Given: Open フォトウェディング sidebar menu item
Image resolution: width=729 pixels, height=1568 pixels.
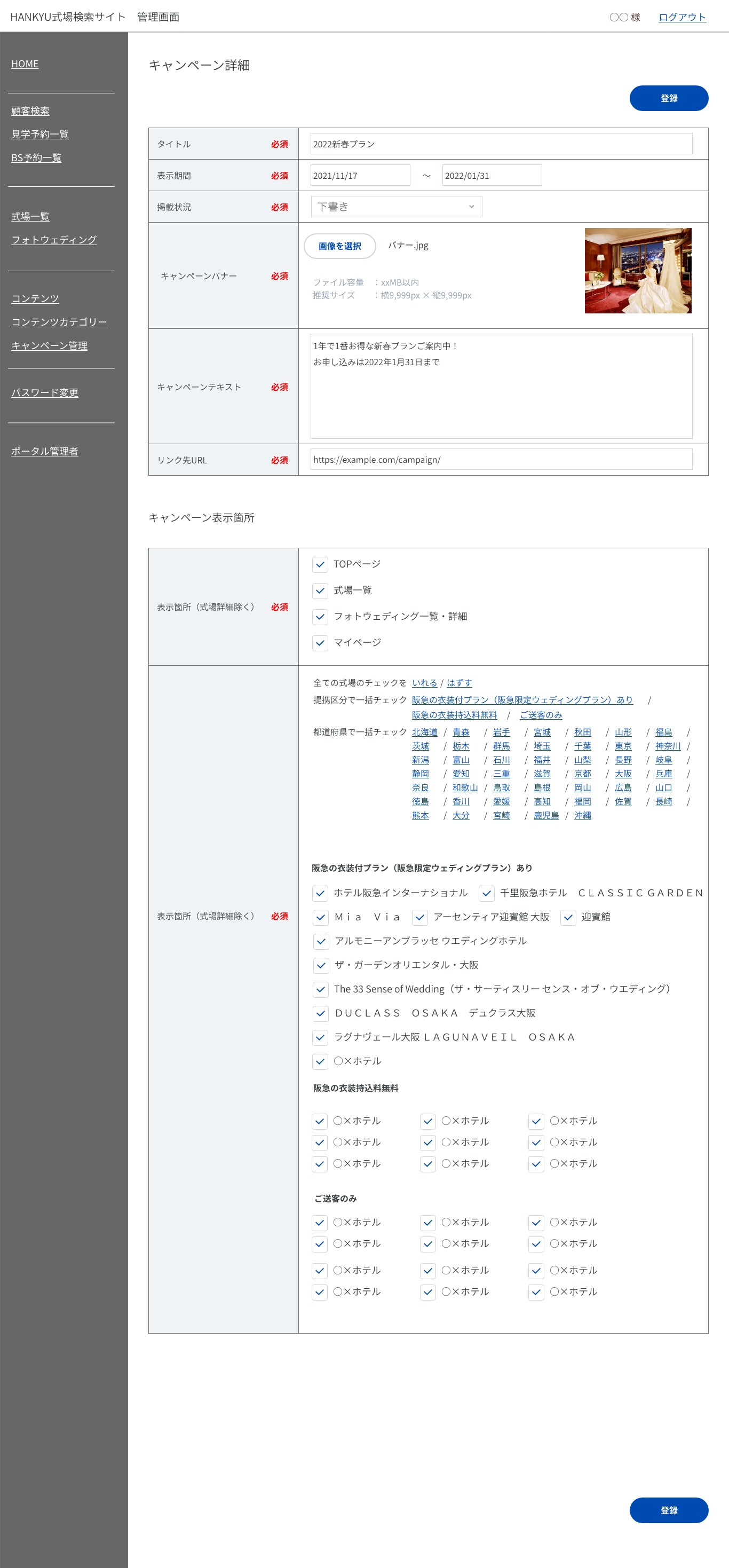Looking at the screenshot, I should click(54, 240).
